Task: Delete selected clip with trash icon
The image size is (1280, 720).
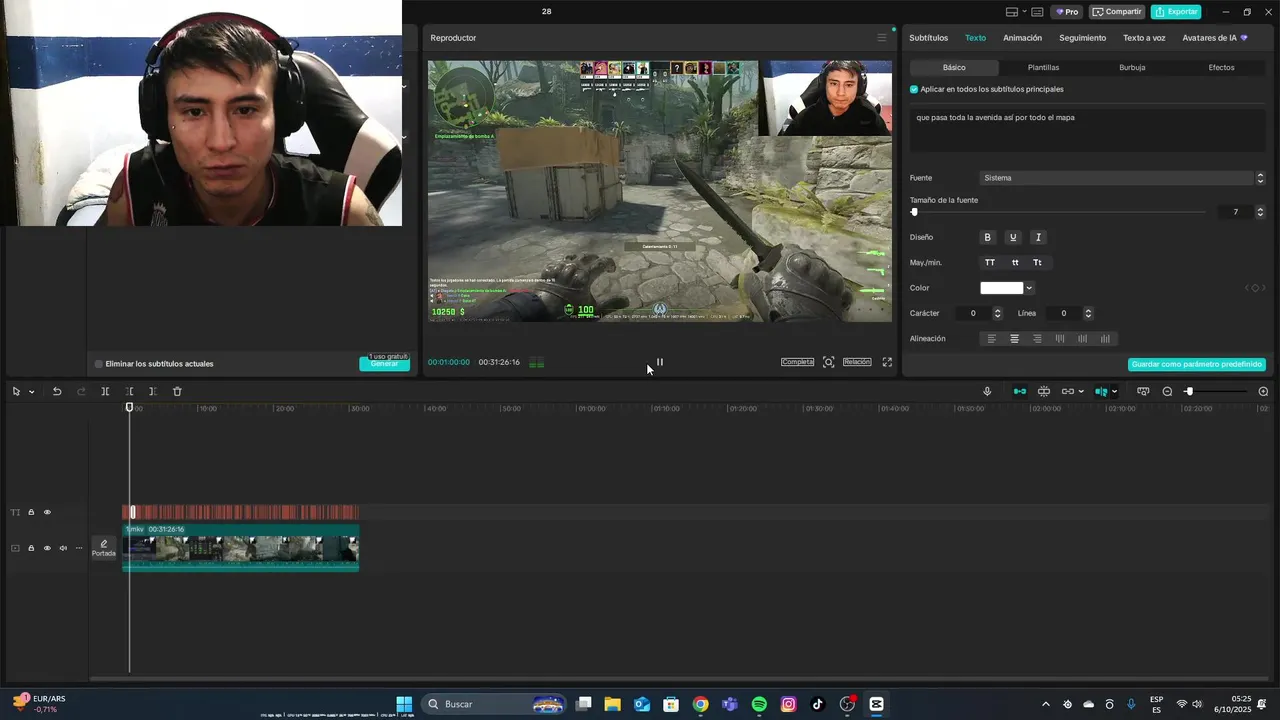Action: [177, 391]
